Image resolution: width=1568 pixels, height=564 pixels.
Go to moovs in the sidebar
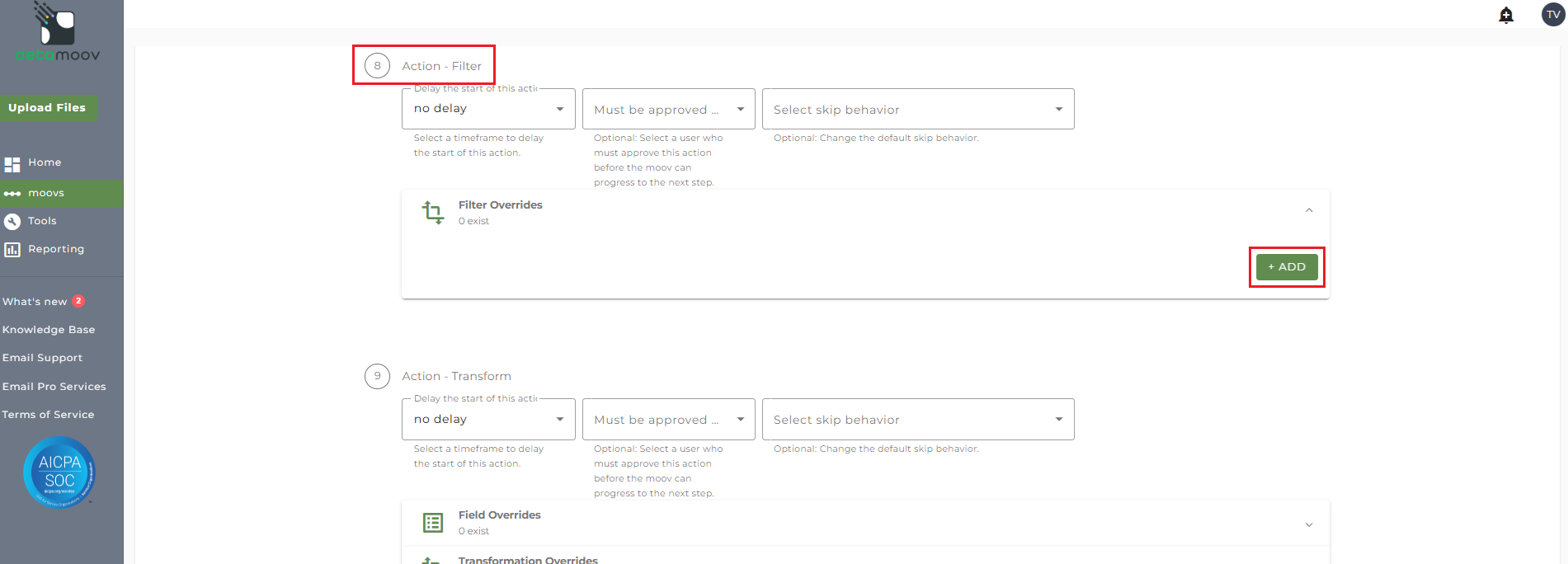click(46, 193)
